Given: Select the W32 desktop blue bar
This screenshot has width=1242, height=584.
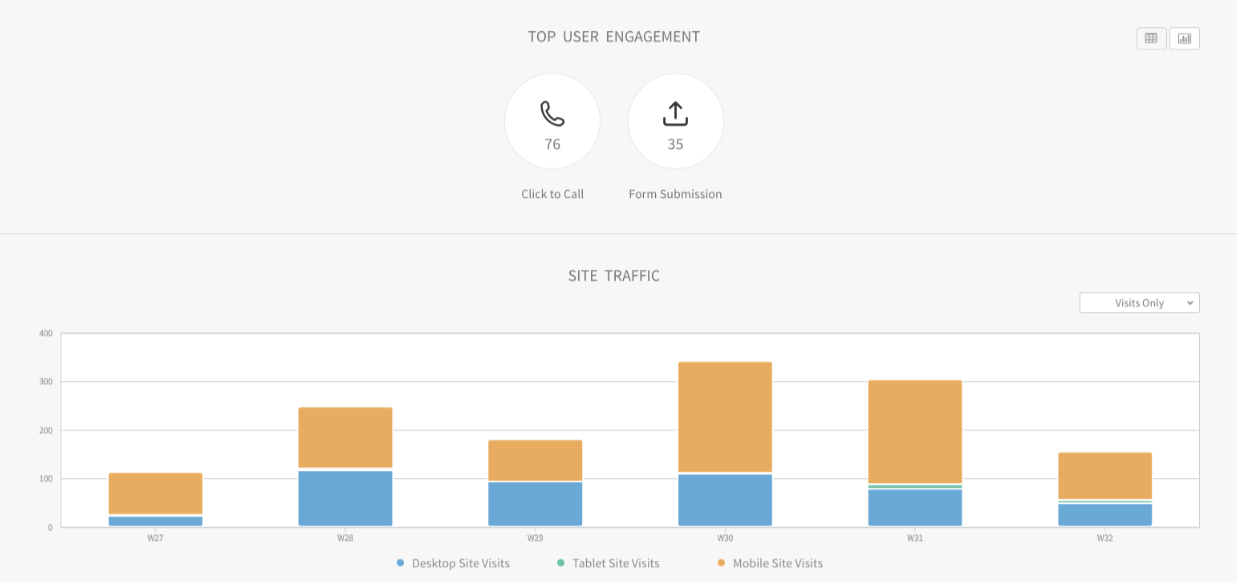Looking at the screenshot, I should (1105, 515).
